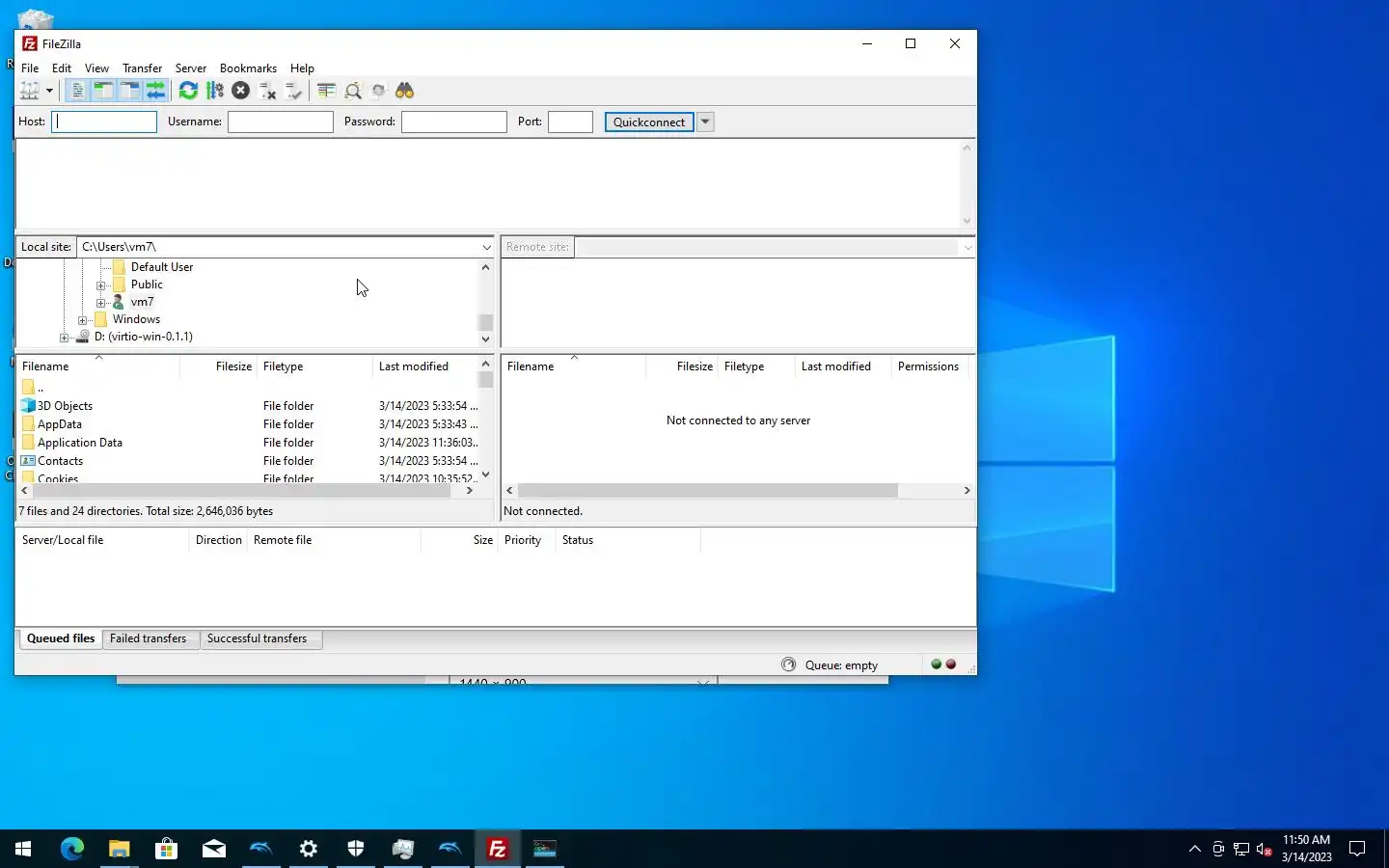The width and height of the screenshot is (1389, 868).
Task: Click into the Host input field
Action: [x=104, y=122]
